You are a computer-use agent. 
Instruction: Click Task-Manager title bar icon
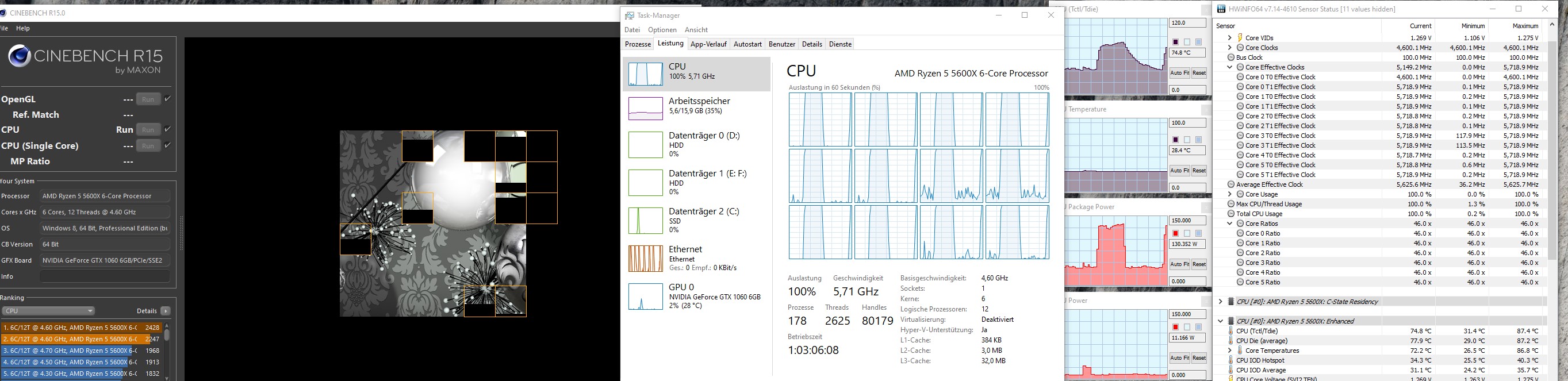point(630,15)
